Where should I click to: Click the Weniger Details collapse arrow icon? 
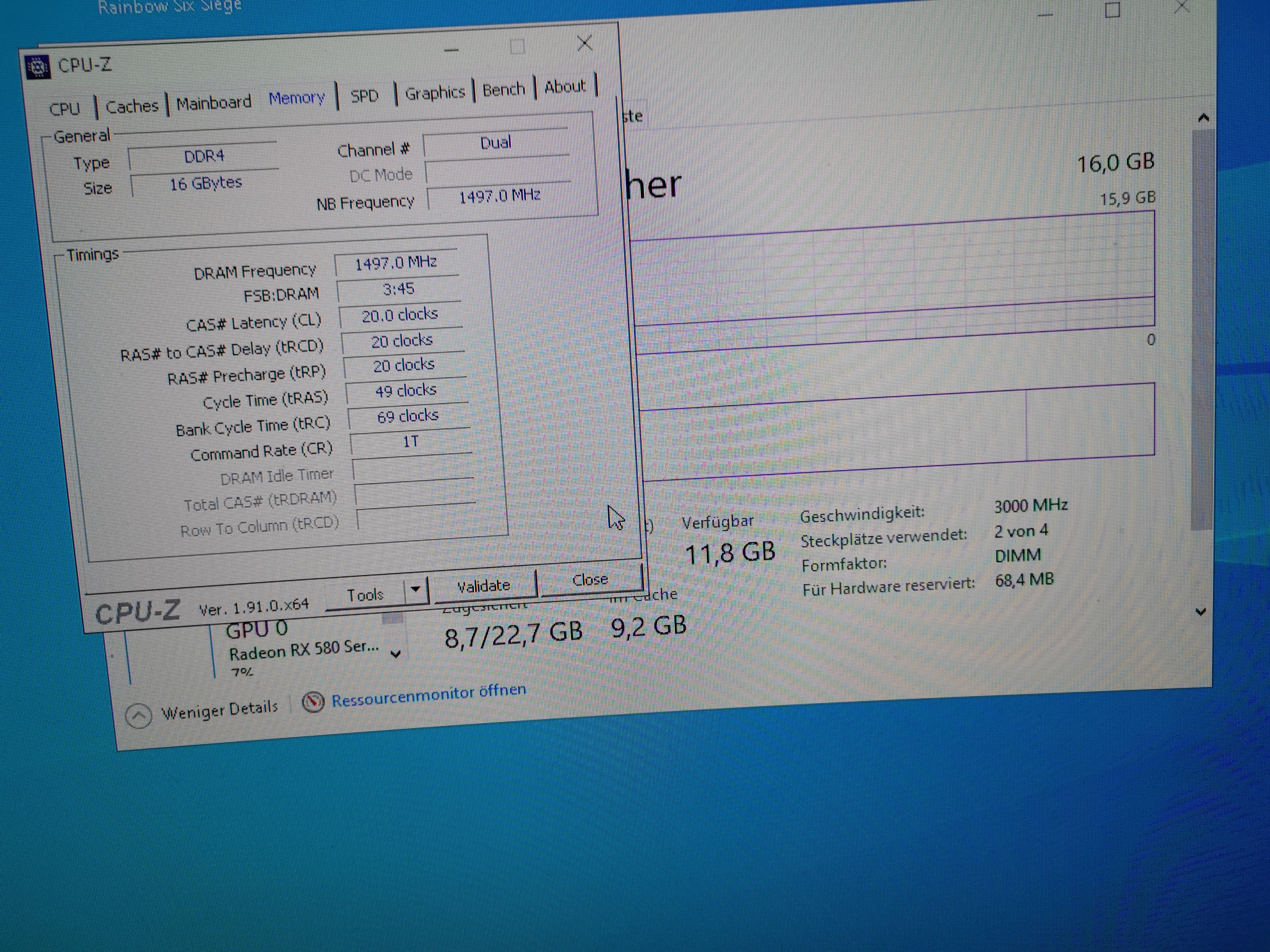coord(138,716)
